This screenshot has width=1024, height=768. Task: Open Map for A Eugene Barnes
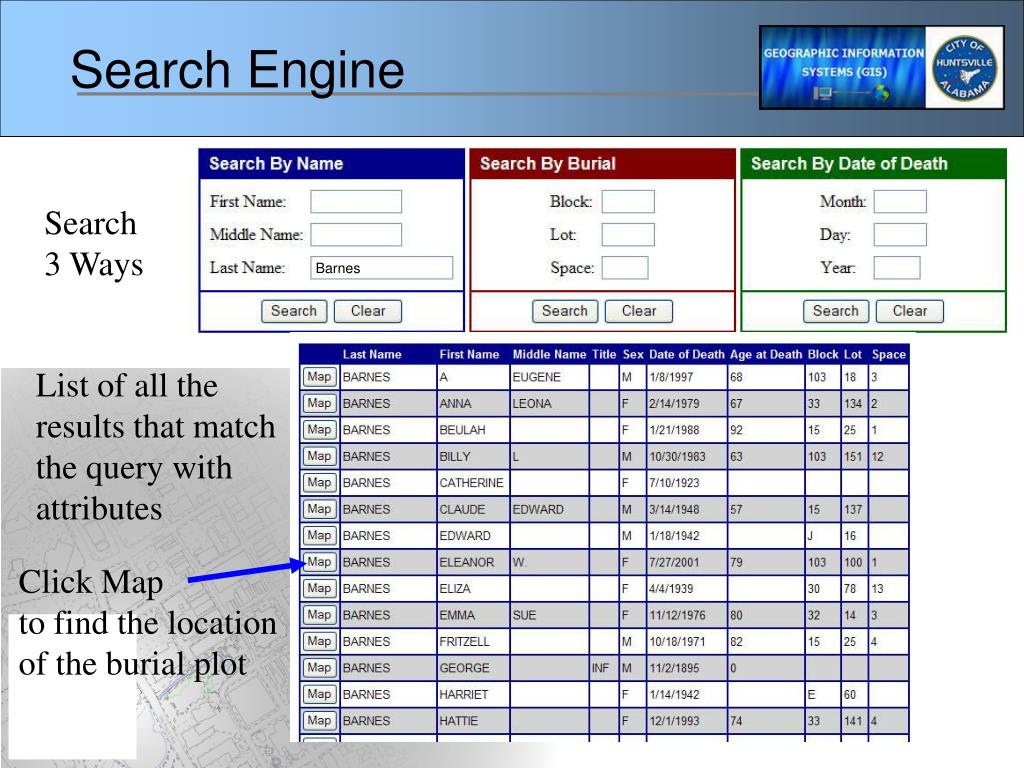(319, 377)
